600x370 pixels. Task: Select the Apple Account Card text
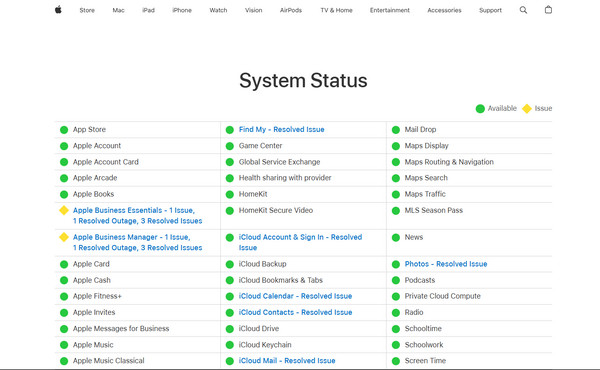pyautogui.click(x=106, y=162)
